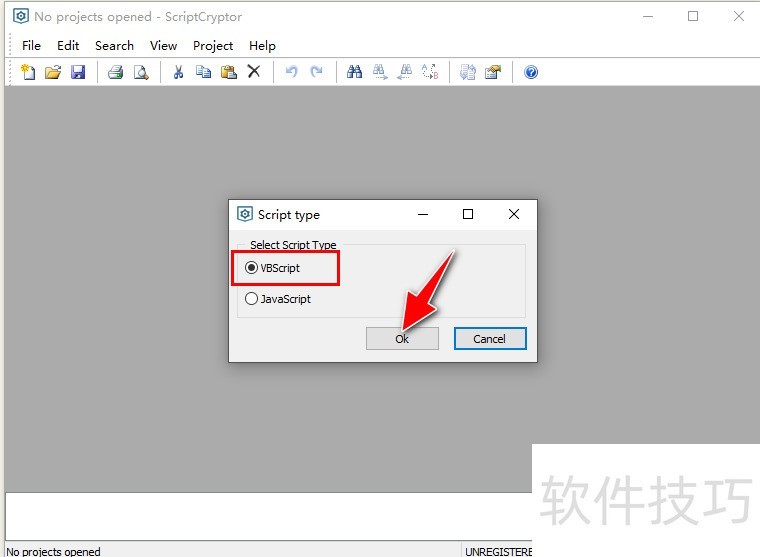Click the Encrypt/convert script toolbar icon
760x557 pixels.
click(x=468, y=72)
